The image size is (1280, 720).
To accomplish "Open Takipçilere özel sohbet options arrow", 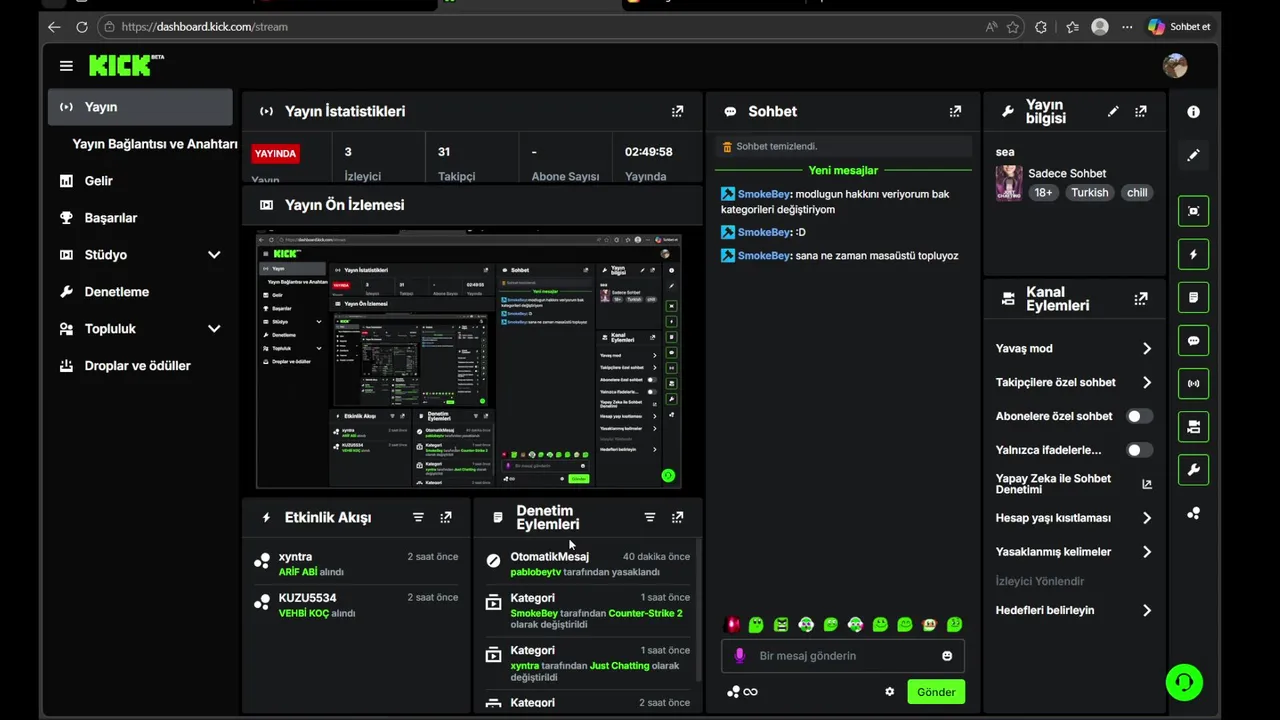I will point(1147,383).
